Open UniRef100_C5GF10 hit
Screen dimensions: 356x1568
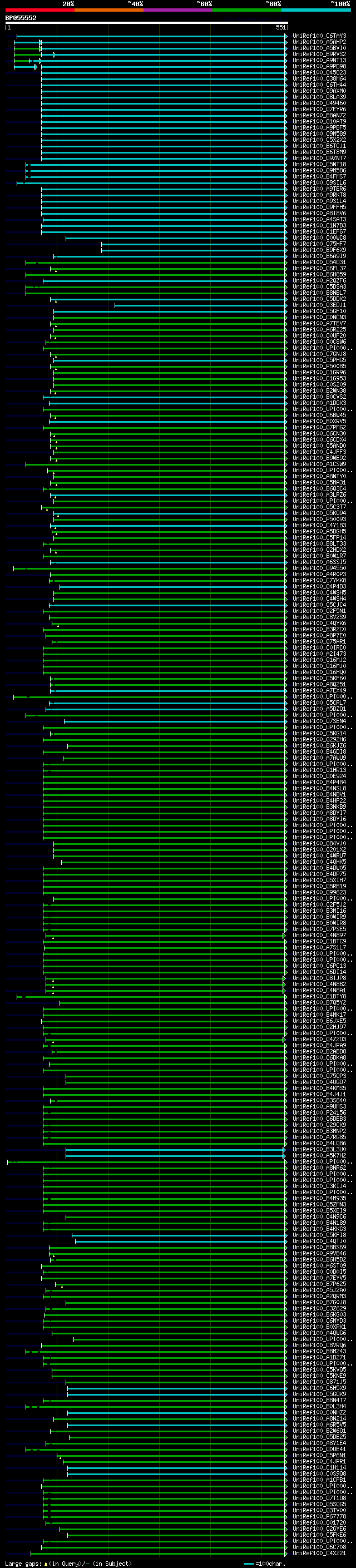coord(319,311)
